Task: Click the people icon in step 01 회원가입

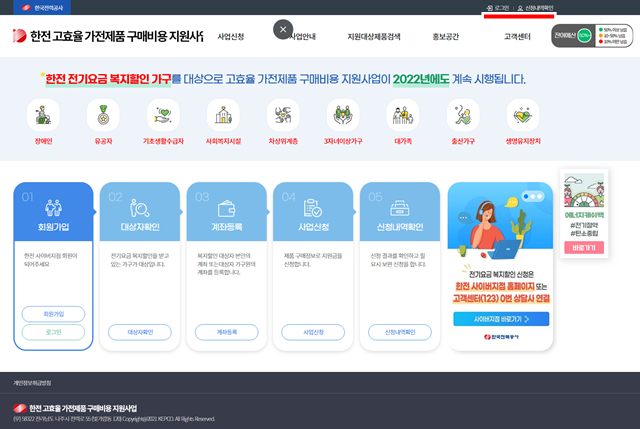Action: point(53,208)
